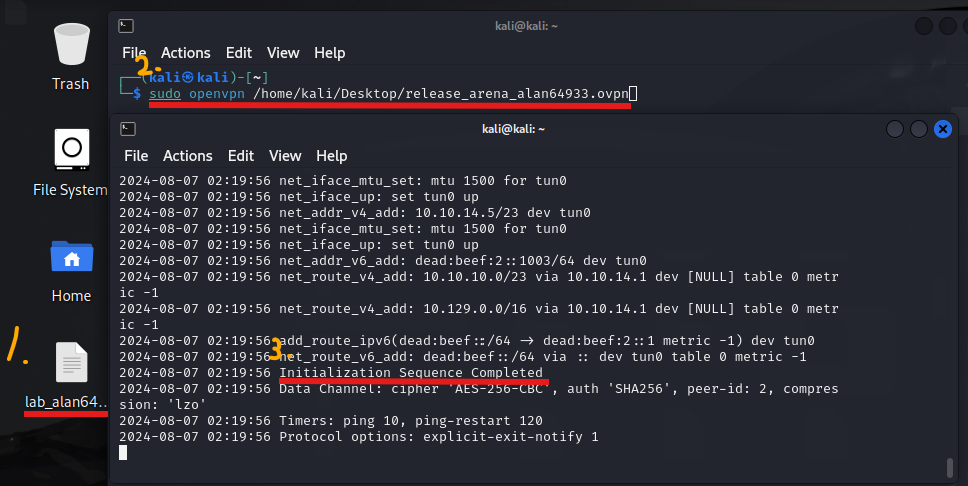The height and width of the screenshot is (486, 968).
Task: Click the 'Data Channel: cipher' line
Action: tap(479, 397)
